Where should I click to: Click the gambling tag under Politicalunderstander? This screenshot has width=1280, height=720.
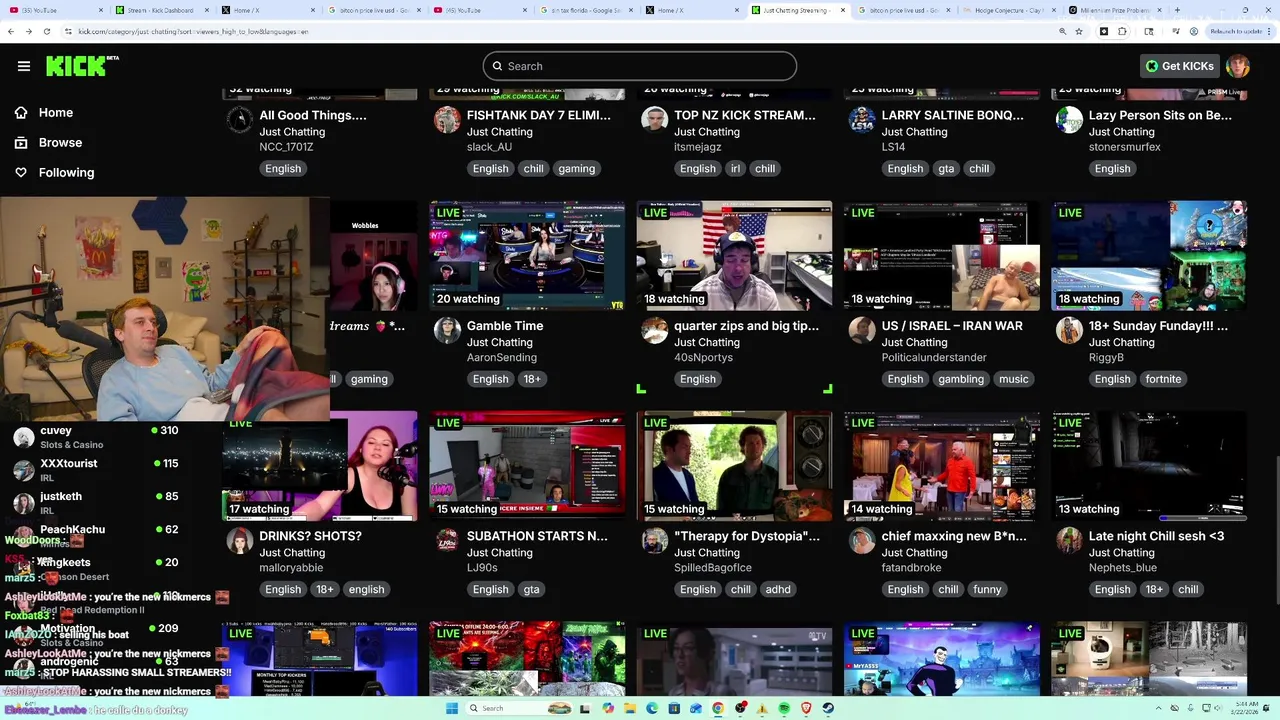click(961, 379)
